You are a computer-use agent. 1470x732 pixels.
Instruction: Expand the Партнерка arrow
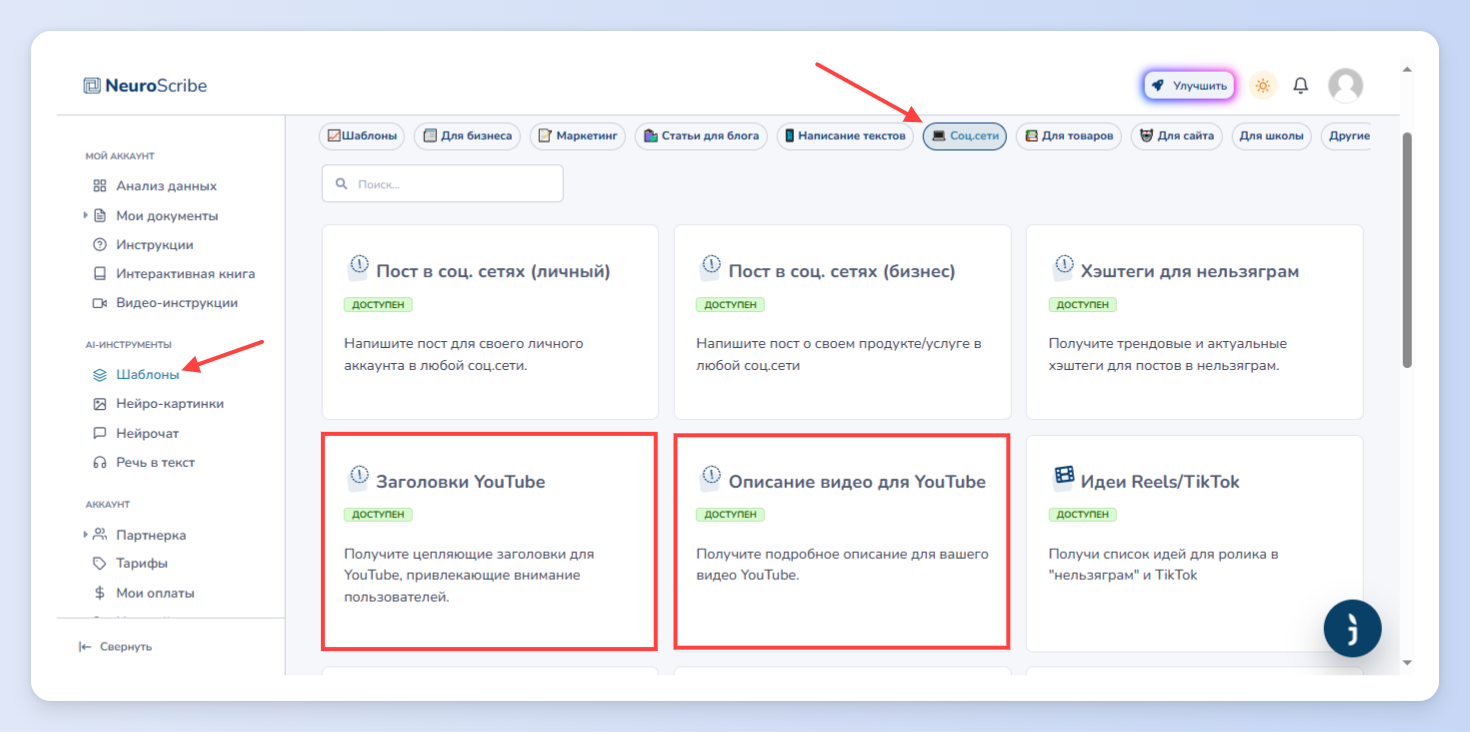click(85, 535)
